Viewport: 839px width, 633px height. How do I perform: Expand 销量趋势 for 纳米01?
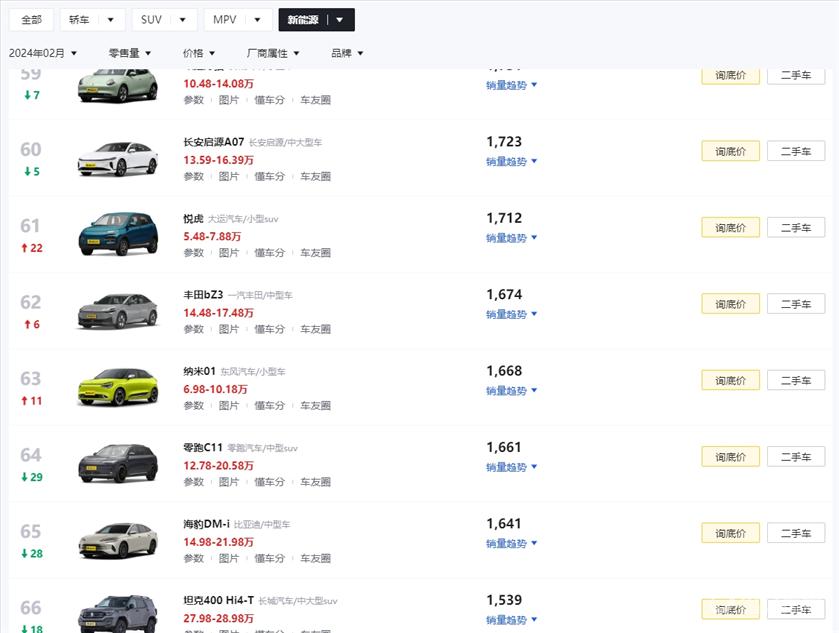pos(511,391)
